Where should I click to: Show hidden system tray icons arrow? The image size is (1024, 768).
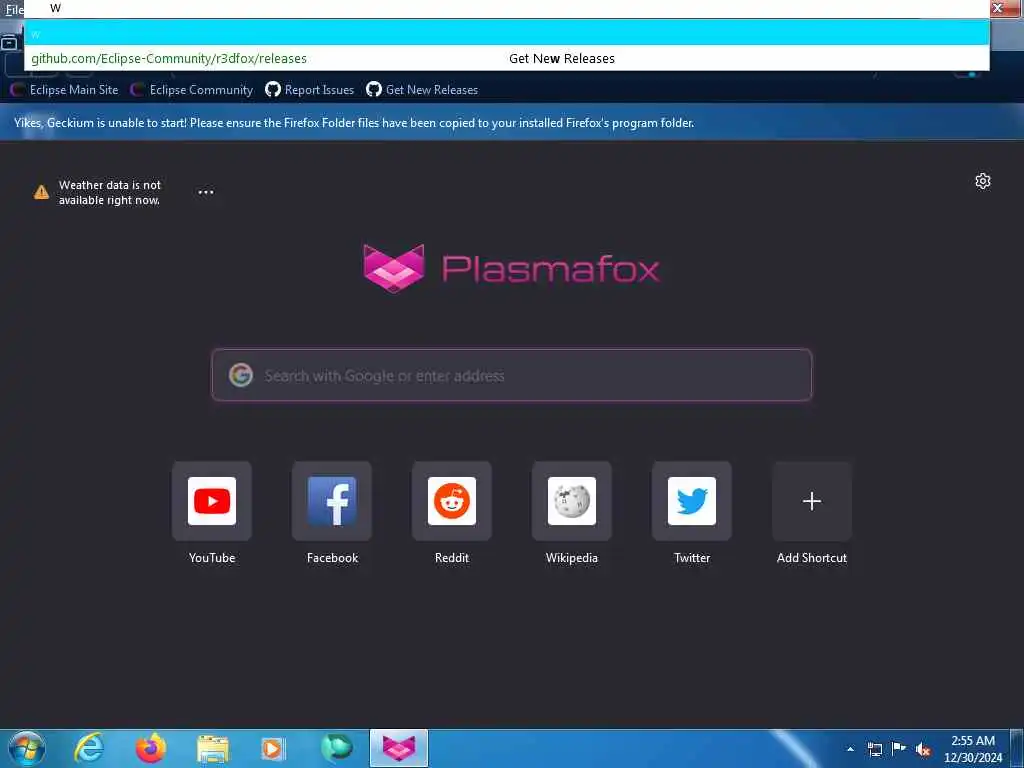[850, 749]
